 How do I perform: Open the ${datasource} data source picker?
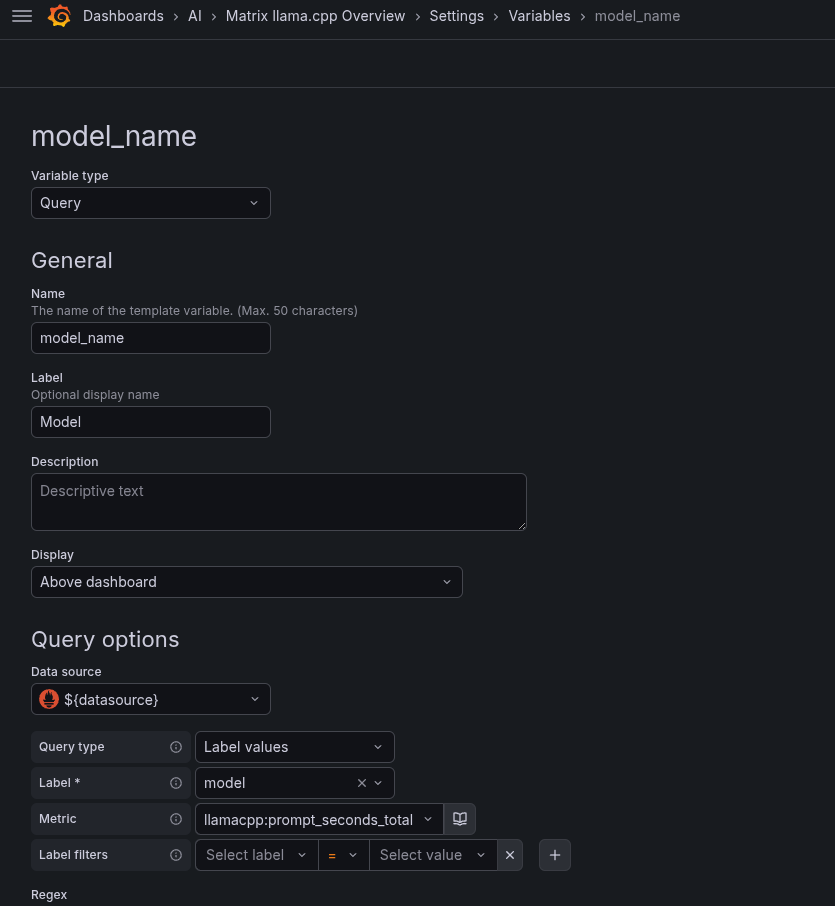151,699
